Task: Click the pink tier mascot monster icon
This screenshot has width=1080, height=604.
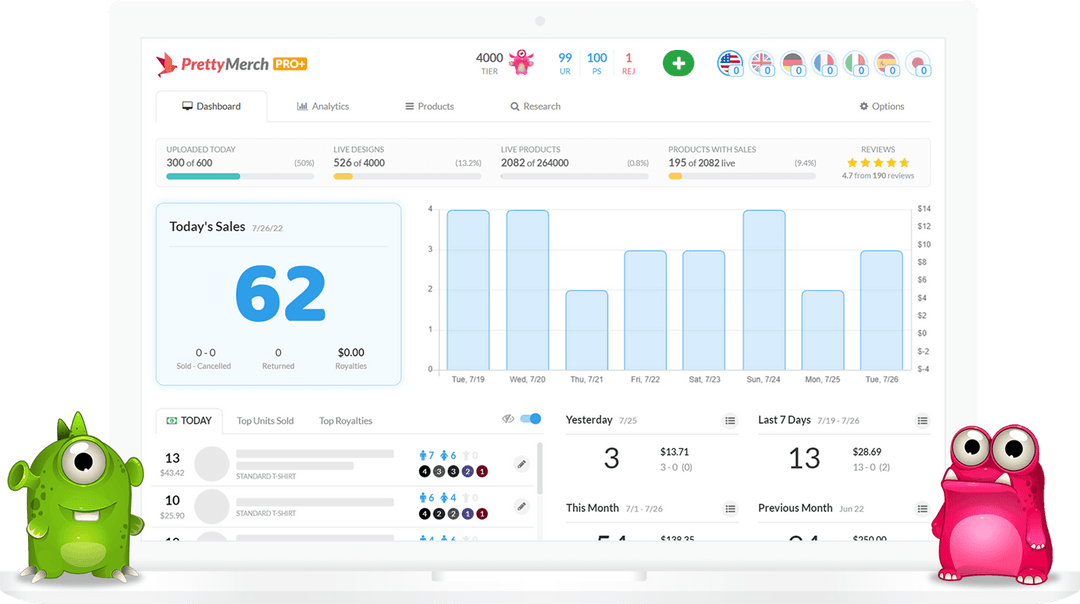Action: 520,61
